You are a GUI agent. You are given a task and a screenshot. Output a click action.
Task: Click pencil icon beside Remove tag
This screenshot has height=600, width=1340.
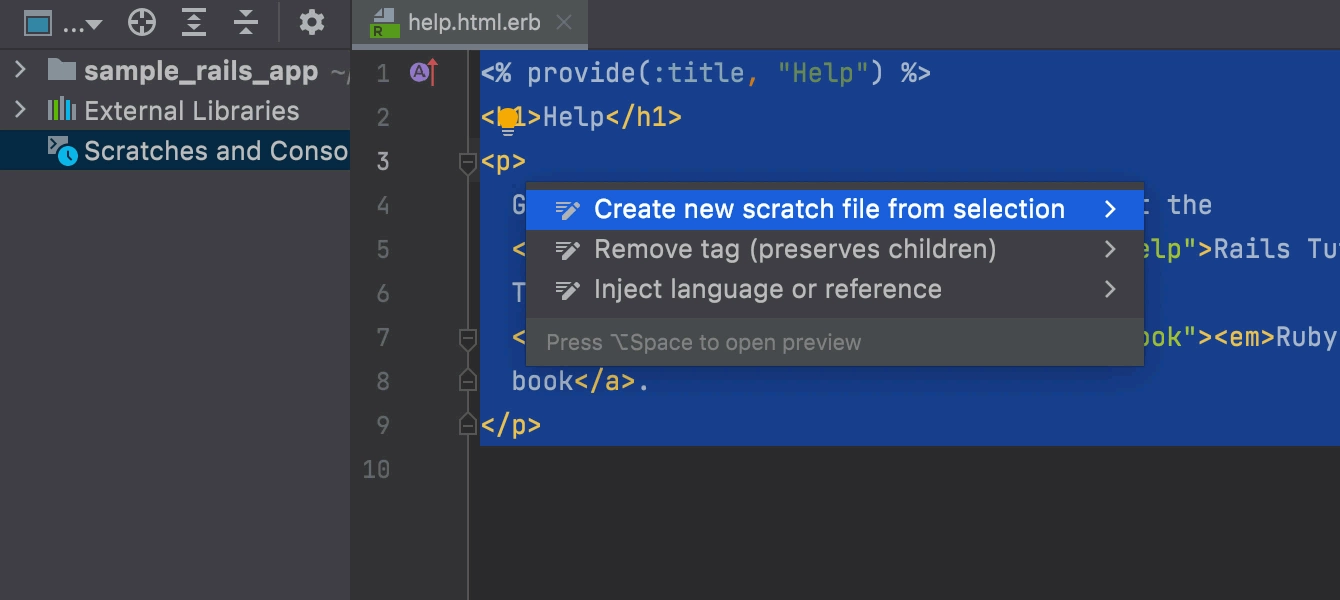[x=568, y=249]
